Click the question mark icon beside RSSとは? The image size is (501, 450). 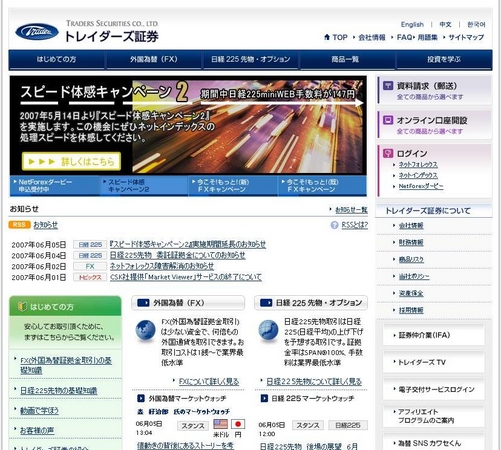334,225
